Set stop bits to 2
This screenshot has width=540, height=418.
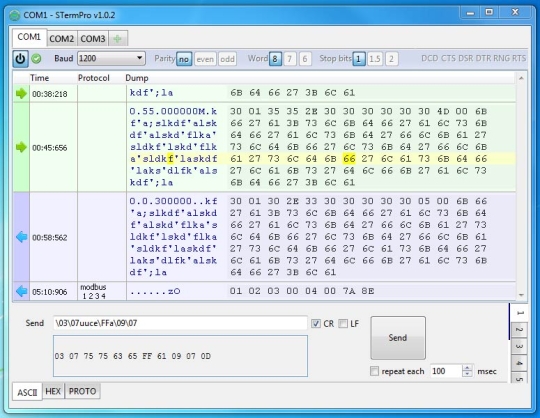(x=391, y=59)
